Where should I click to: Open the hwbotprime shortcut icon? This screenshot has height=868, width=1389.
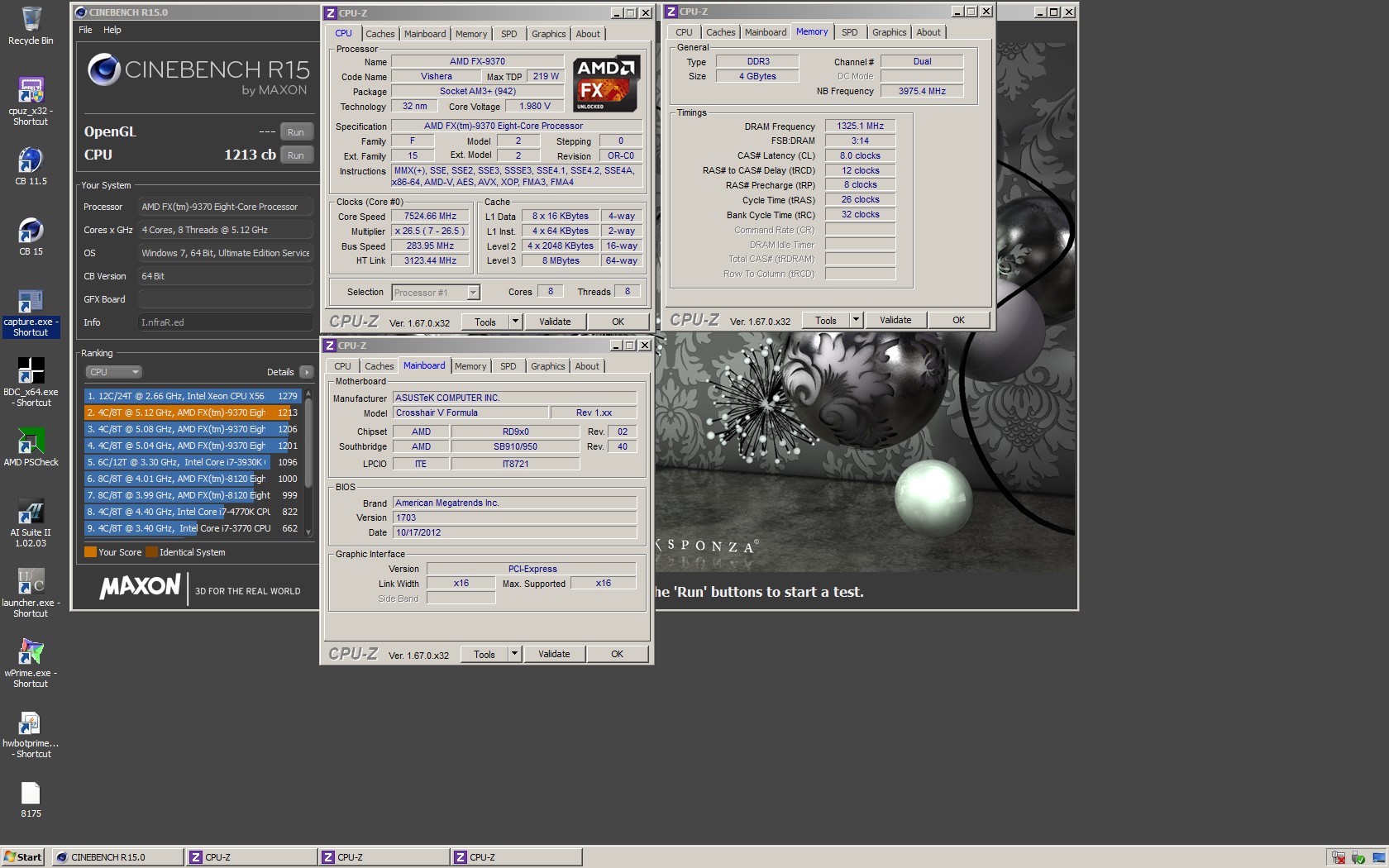tap(31, 734)
